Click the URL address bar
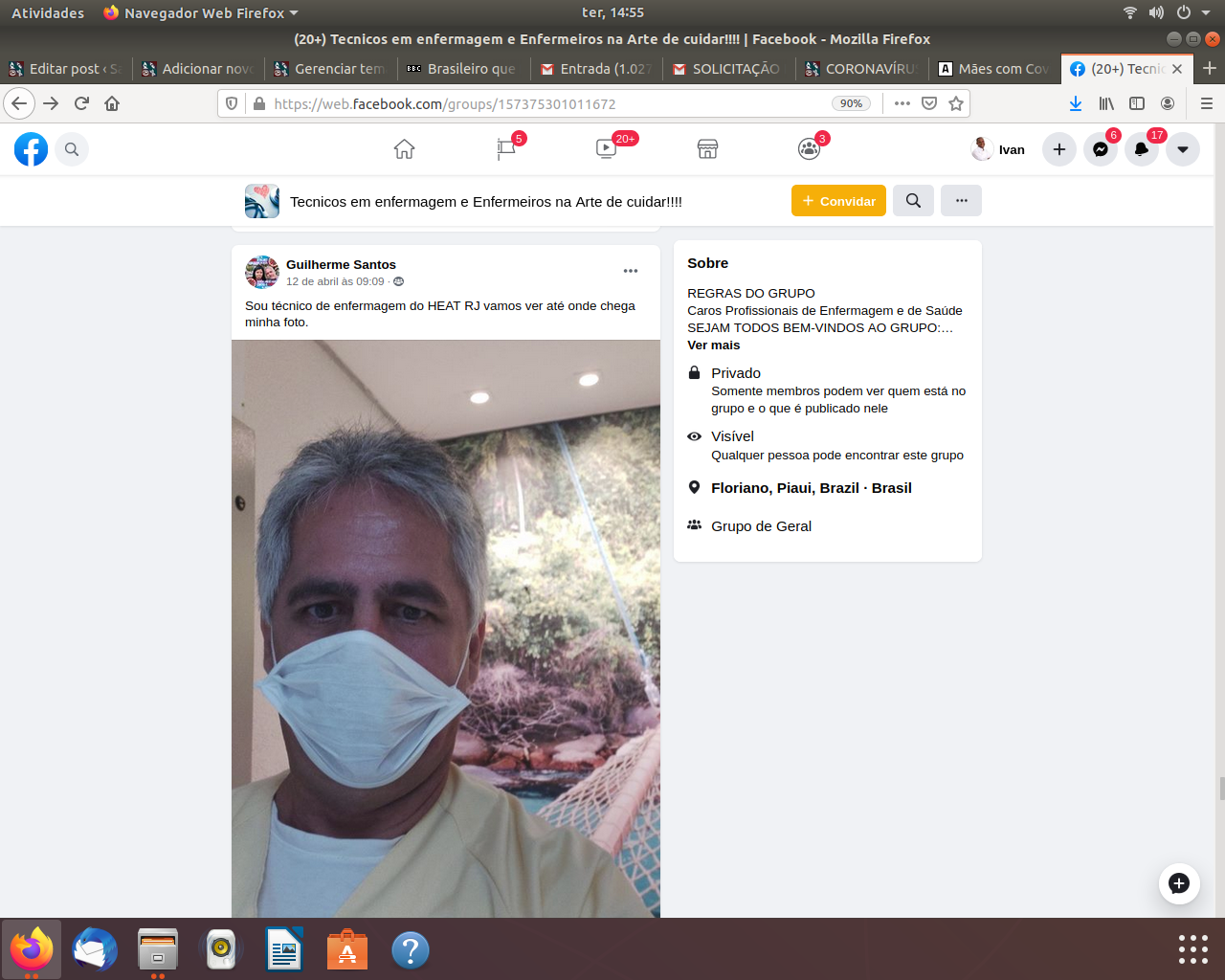 point(536,103)
